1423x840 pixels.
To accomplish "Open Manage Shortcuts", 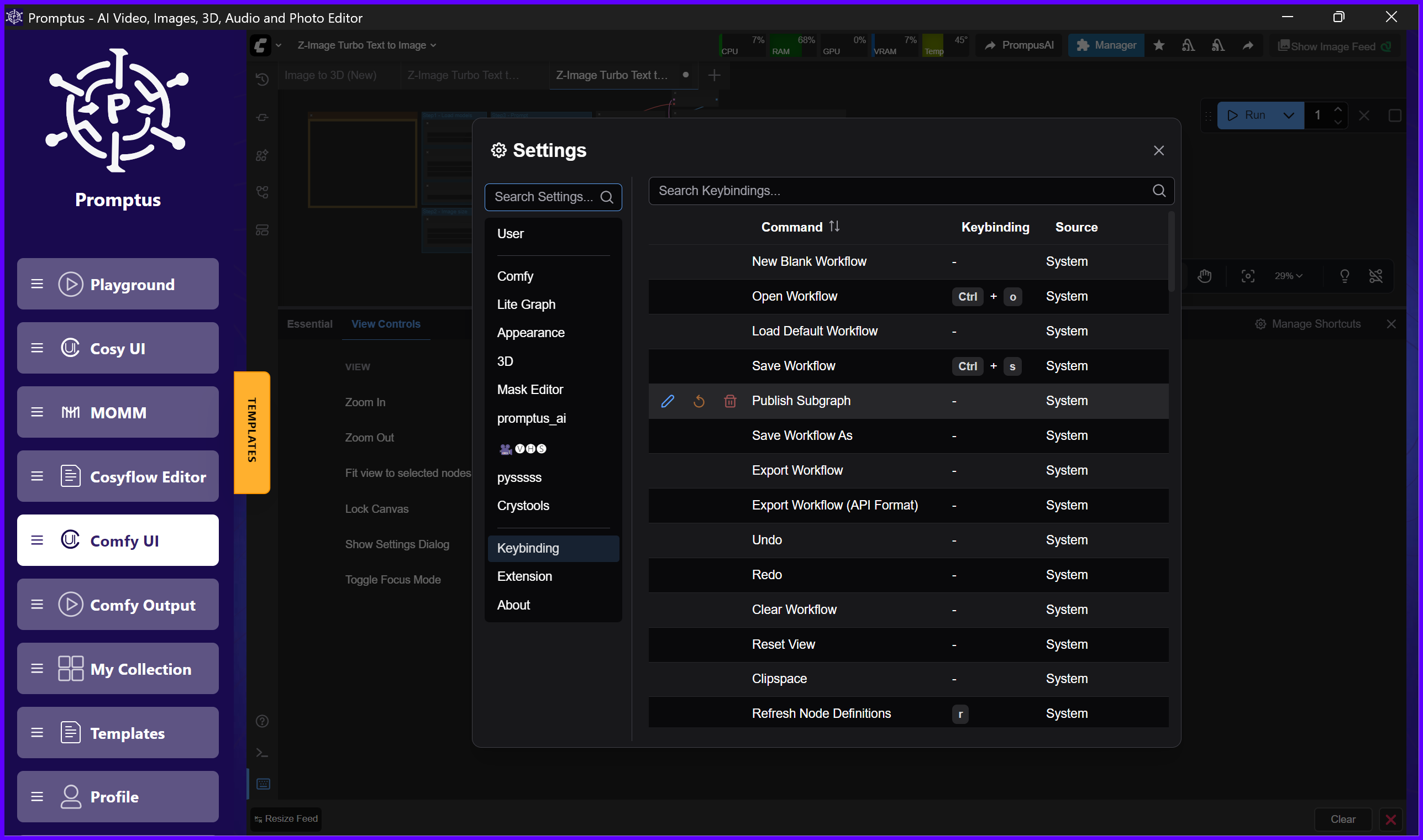I will coord(1308,323).
